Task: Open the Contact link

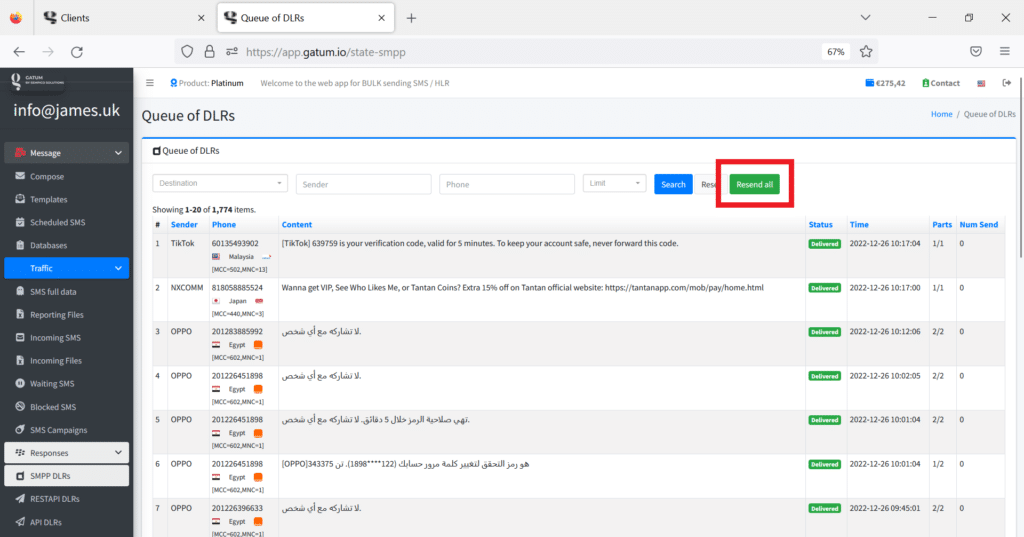Action: click(x=940, y=83)
